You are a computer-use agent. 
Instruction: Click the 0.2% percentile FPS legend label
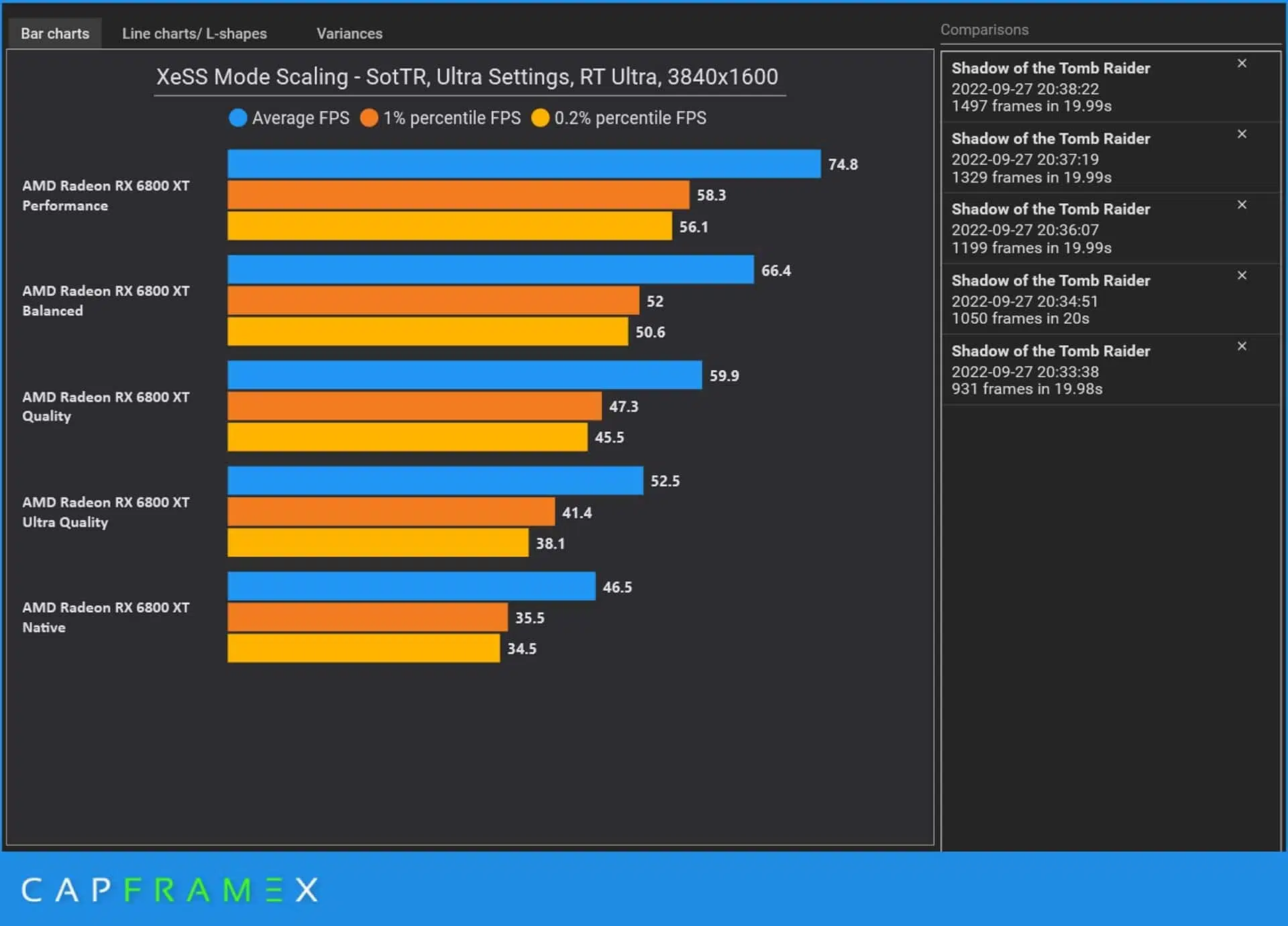click(x=631, y=118)
